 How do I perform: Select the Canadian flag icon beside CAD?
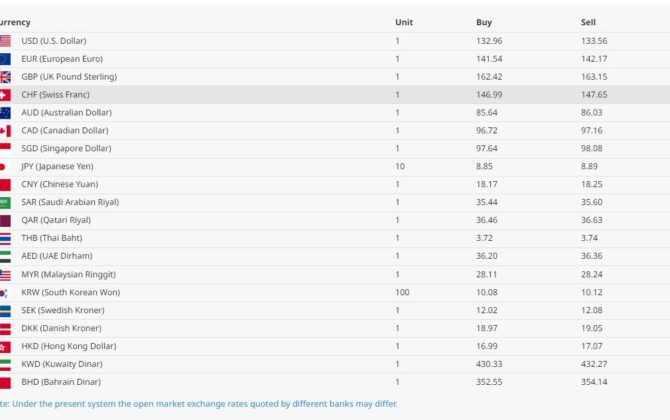(x=5, y=131)
